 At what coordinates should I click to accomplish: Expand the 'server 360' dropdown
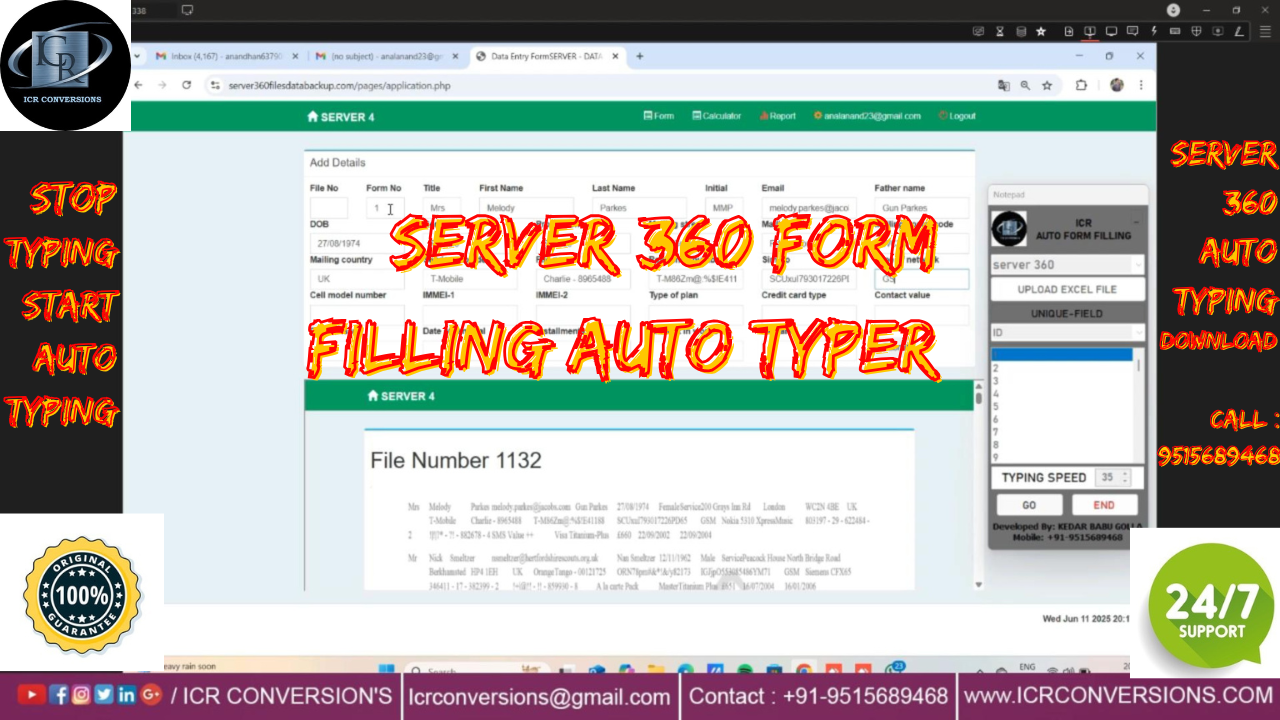(x=1138, y=265)
